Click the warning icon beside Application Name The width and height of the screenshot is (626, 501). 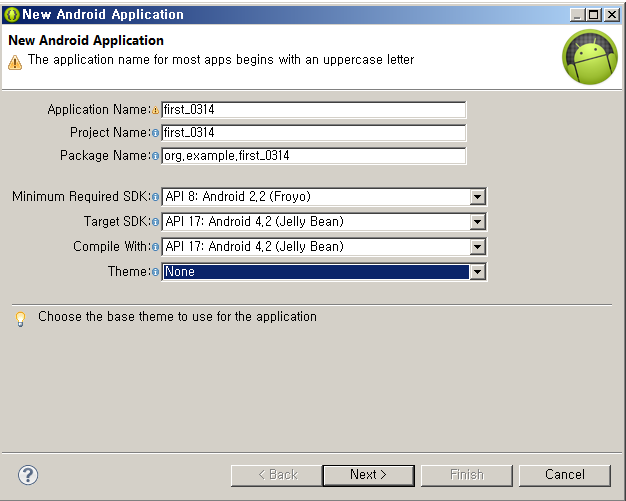point(155,110)
